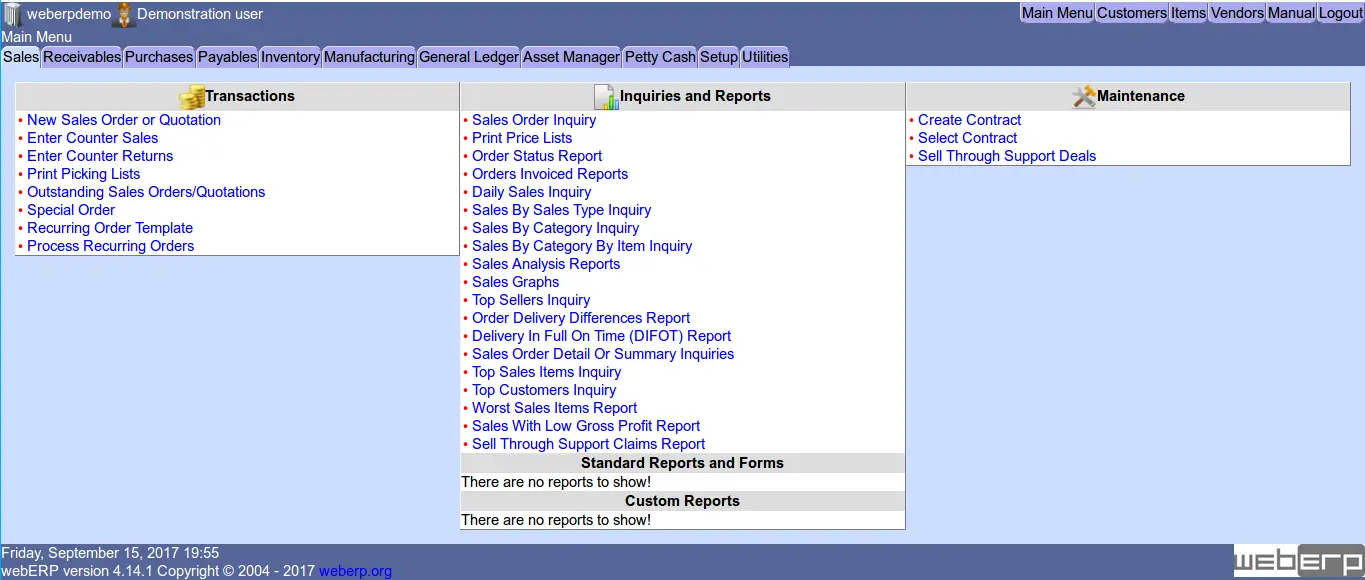Click the Create Contract link

[970, 120]
